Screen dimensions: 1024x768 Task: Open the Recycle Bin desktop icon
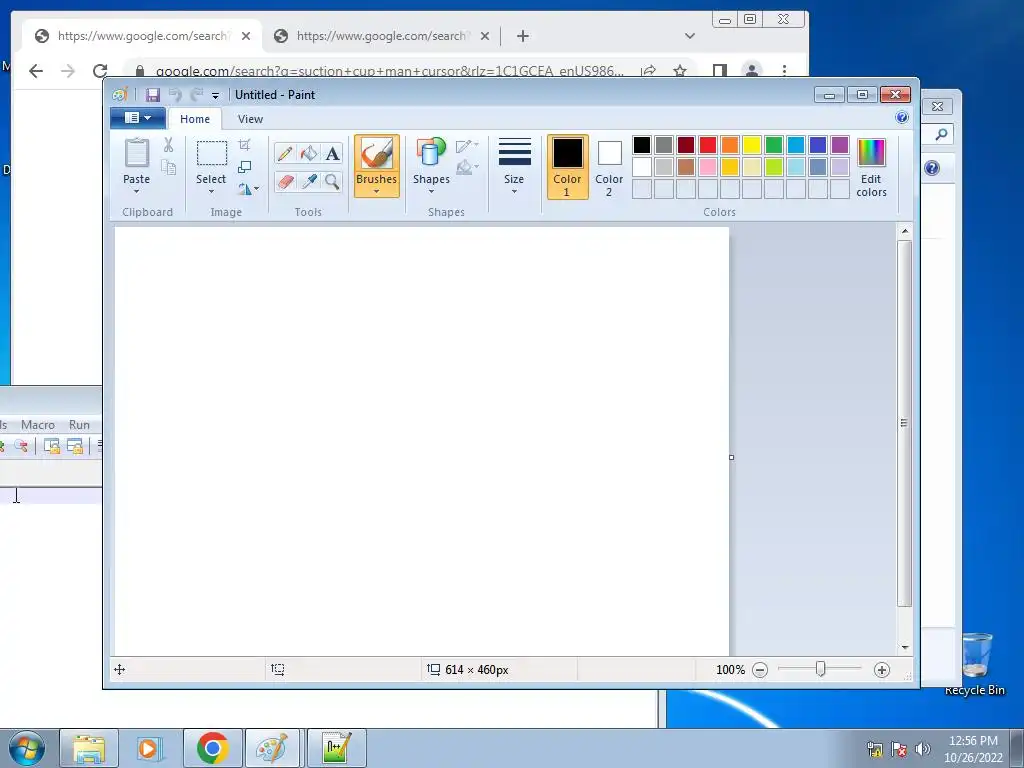pos(975,664)
